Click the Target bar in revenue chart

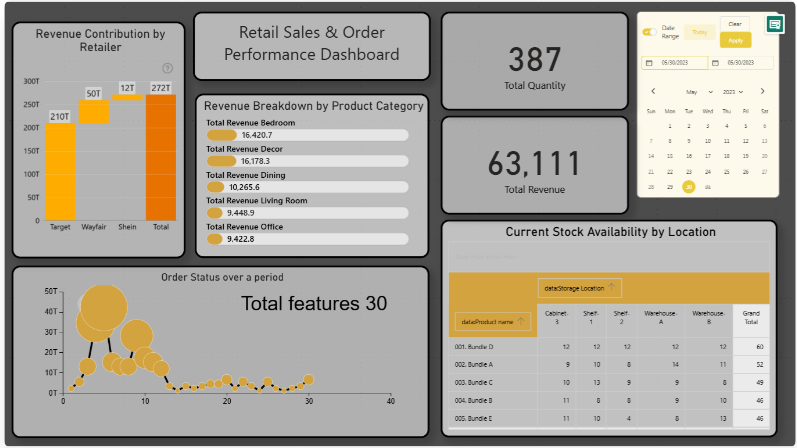60,171
